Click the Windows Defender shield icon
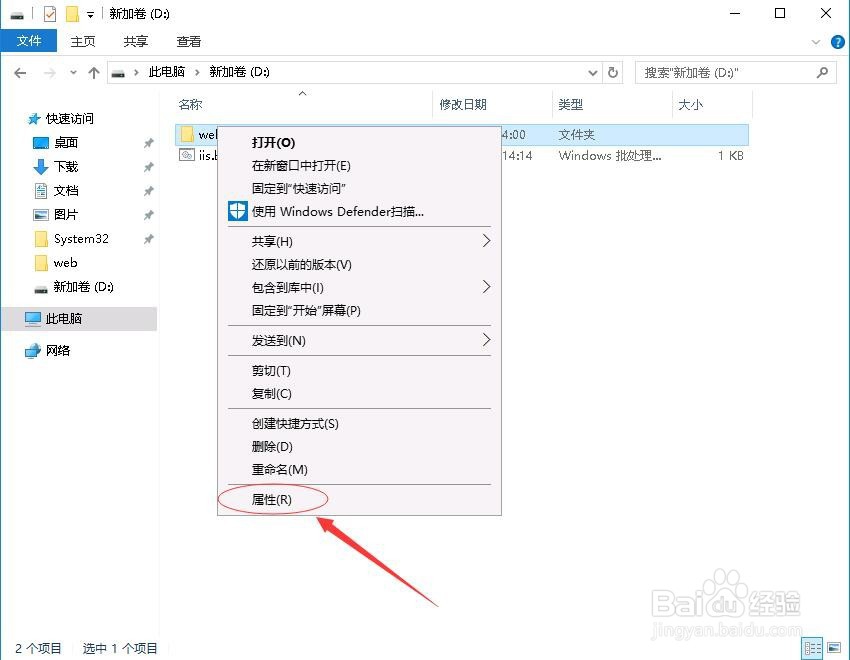Viewport: 850px width, 660px height. coord(237,211)
